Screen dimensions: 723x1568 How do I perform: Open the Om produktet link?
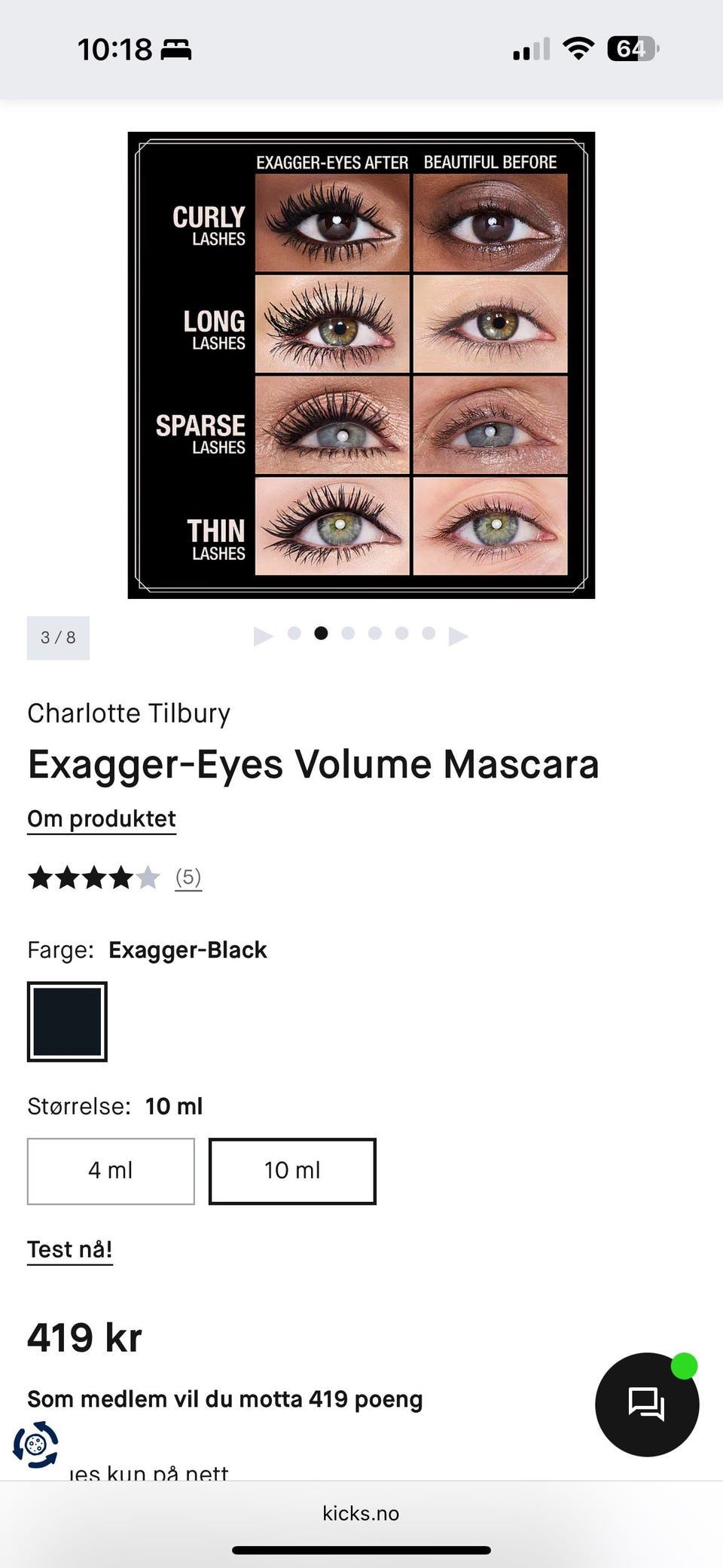coord(102,819)
